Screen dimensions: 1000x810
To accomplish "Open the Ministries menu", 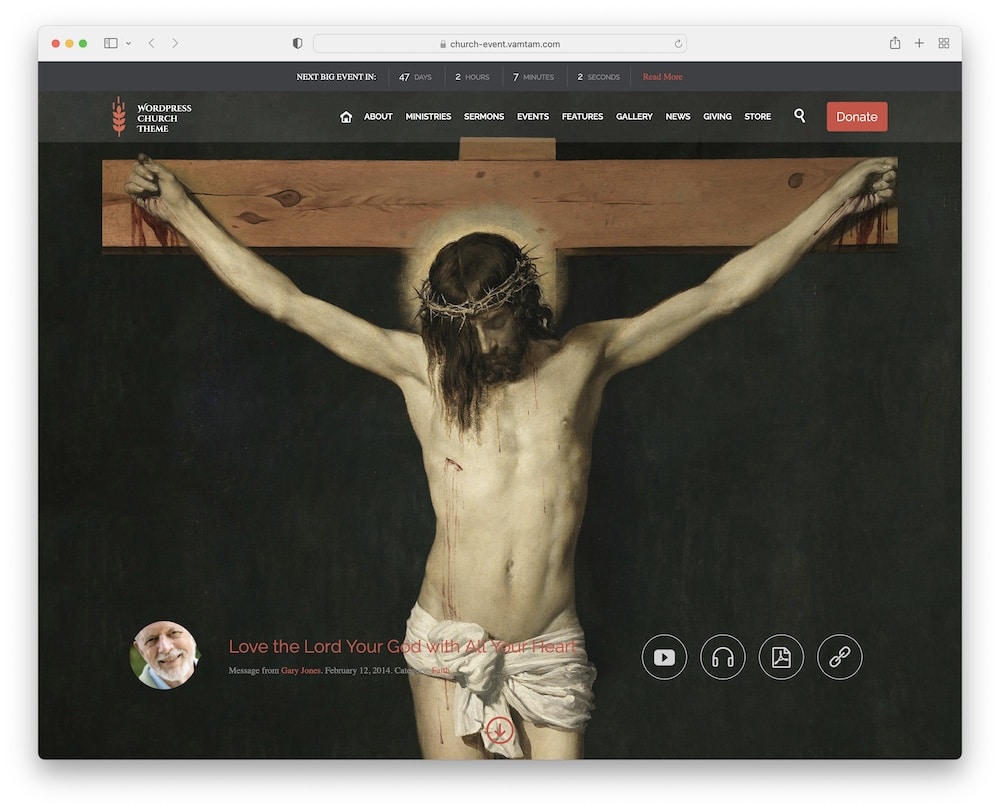I will point(428,117).
